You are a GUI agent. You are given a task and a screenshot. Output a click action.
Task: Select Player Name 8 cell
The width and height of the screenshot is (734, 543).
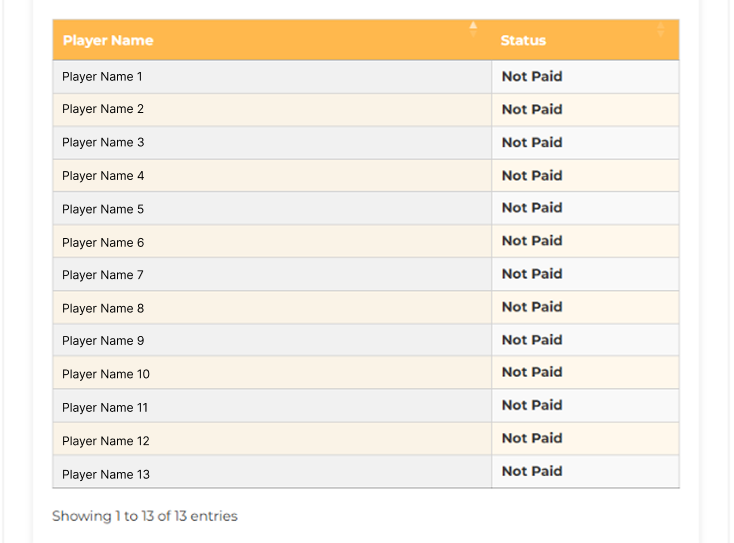pyautogui.click(x=272, y=308)
